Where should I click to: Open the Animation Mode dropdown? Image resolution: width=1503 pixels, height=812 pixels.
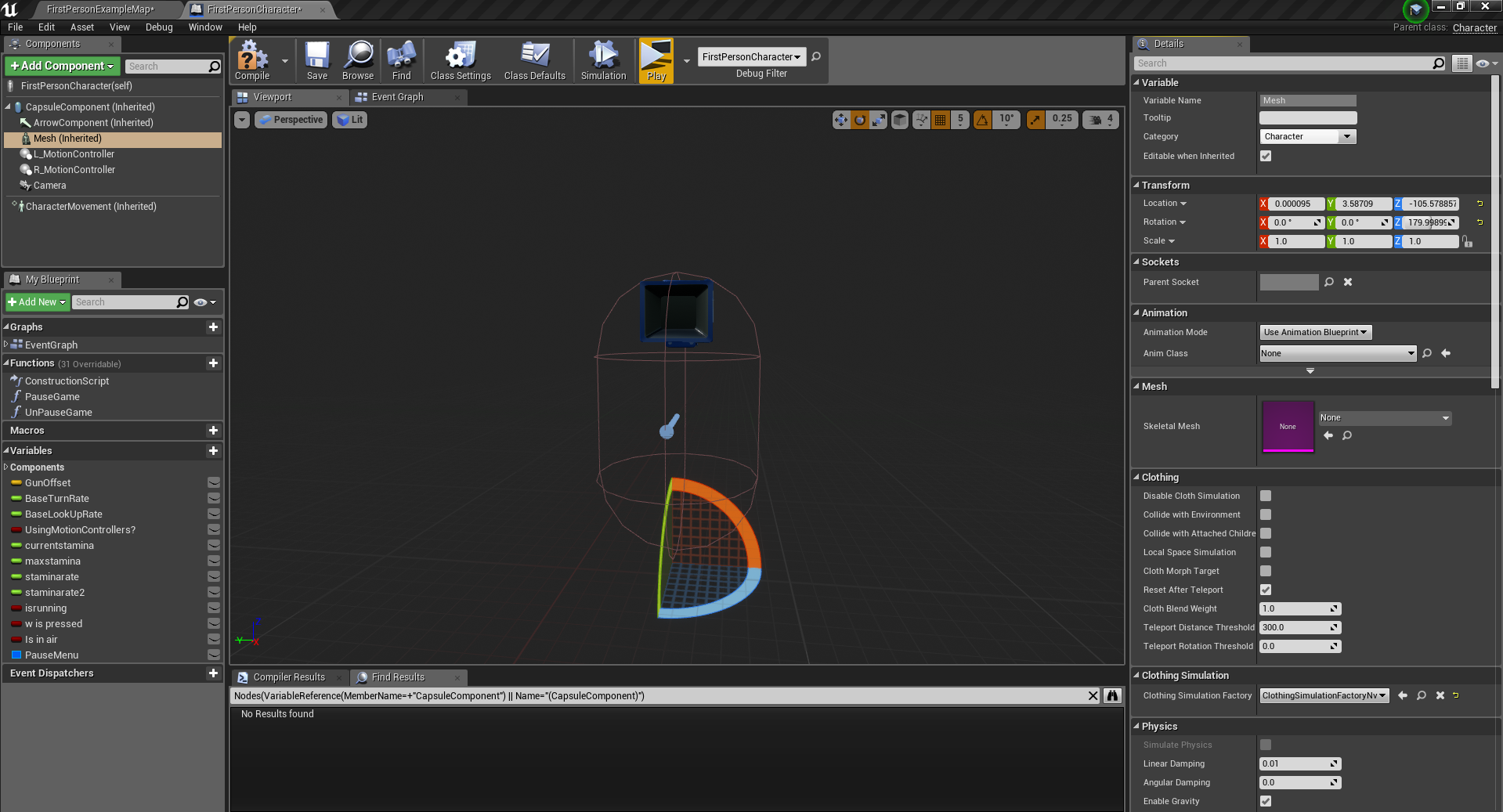1315,333
